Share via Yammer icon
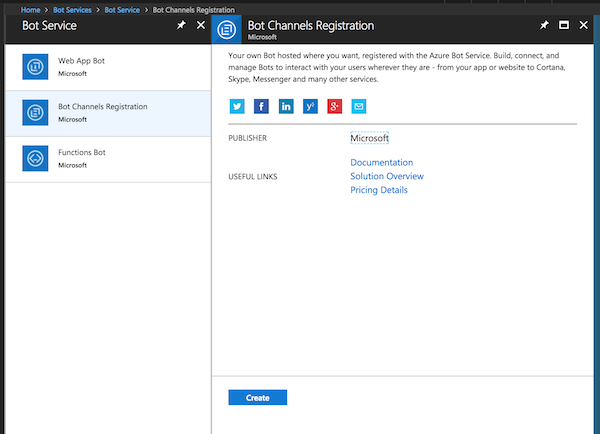 310,106
